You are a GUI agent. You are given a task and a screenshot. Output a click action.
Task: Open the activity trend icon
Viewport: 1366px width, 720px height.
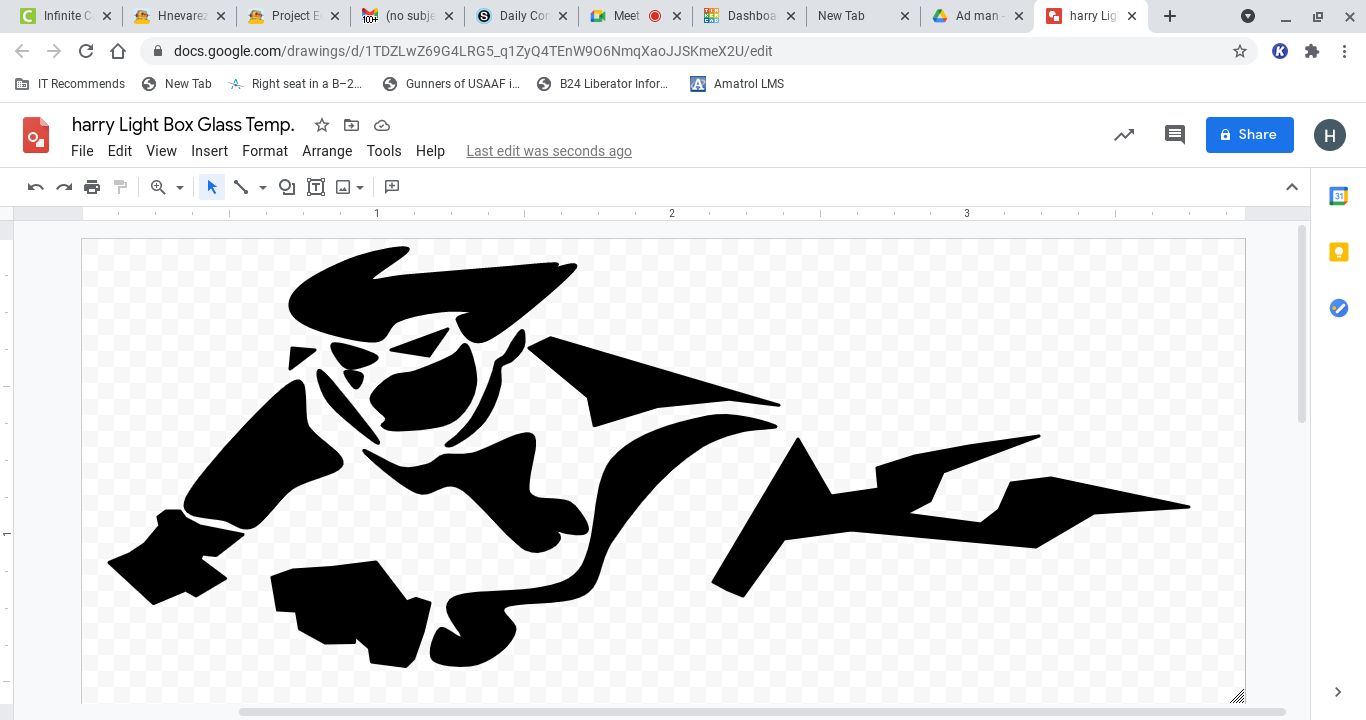point(1124,135)
